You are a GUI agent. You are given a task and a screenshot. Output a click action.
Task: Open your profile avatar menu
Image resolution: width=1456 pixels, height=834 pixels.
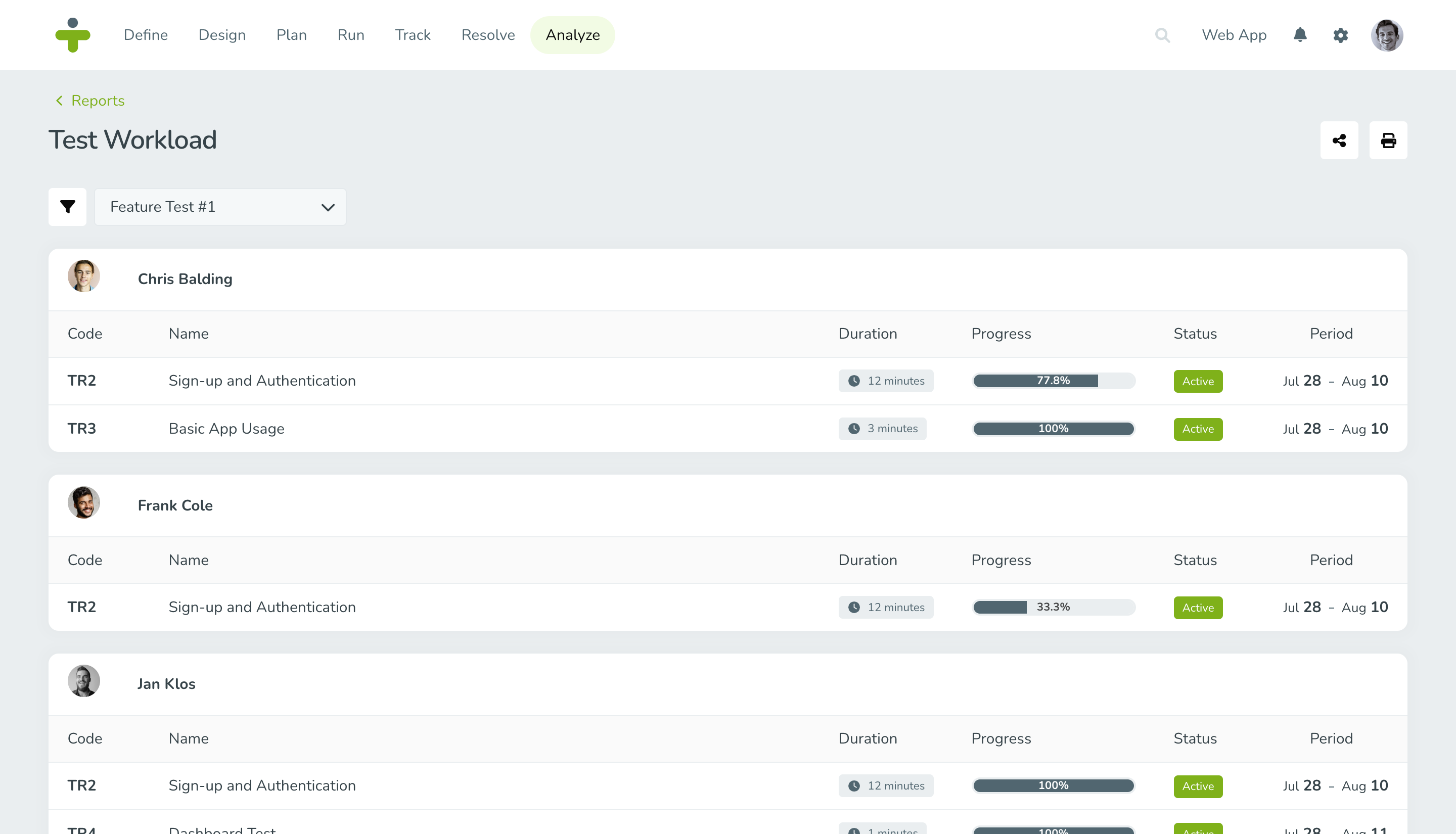coord(1387,35)
